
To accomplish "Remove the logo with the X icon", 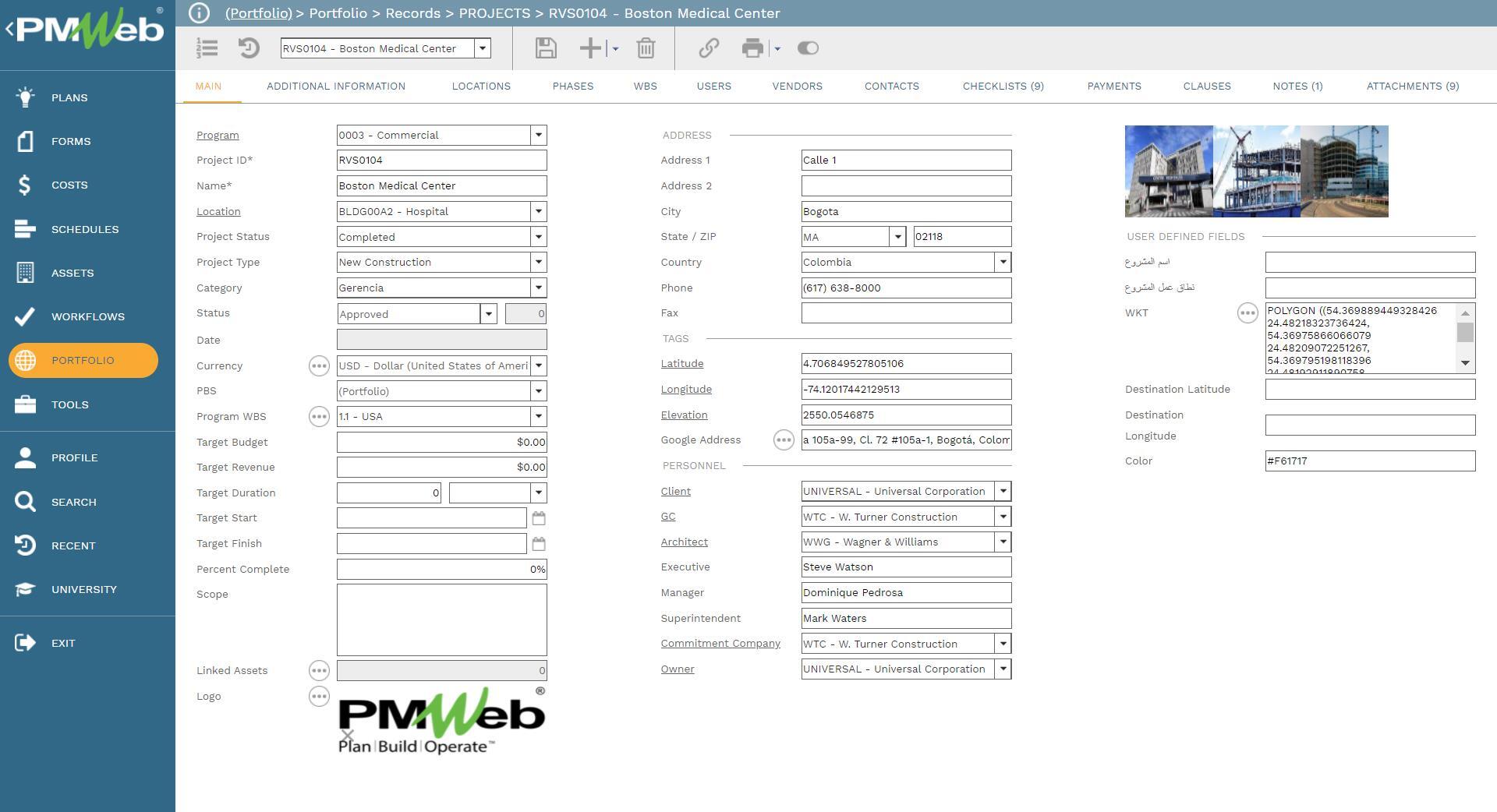I will coord(348,735).
